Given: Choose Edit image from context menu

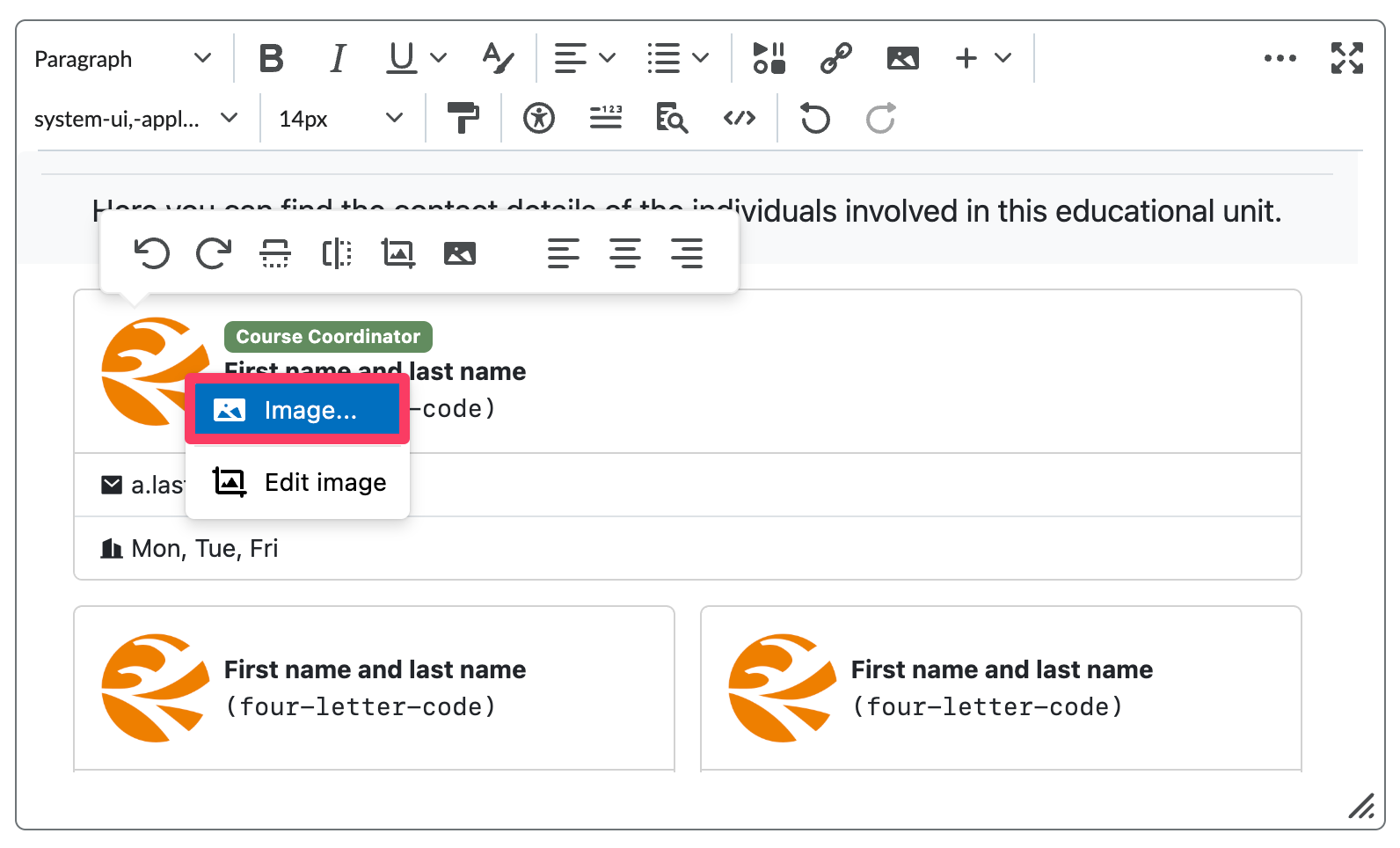Looking at the screenshot, I should 298,483.
